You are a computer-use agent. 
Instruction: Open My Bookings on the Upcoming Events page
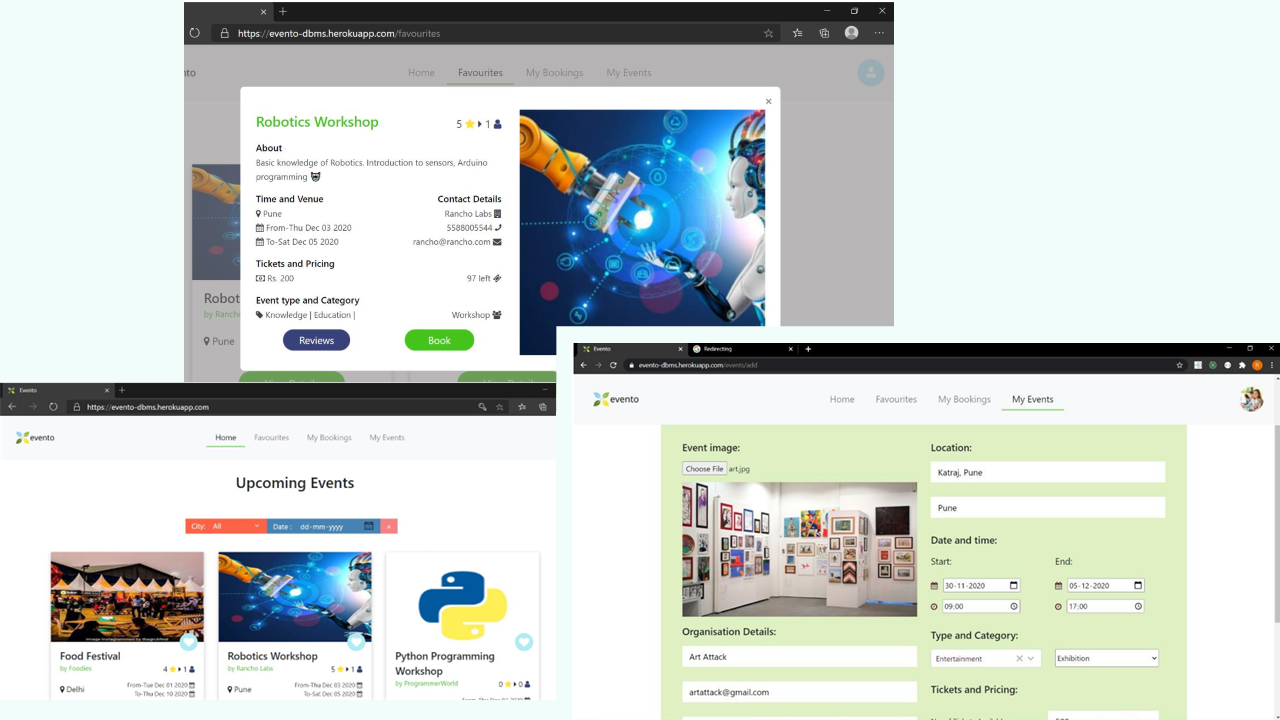[329, 437]
